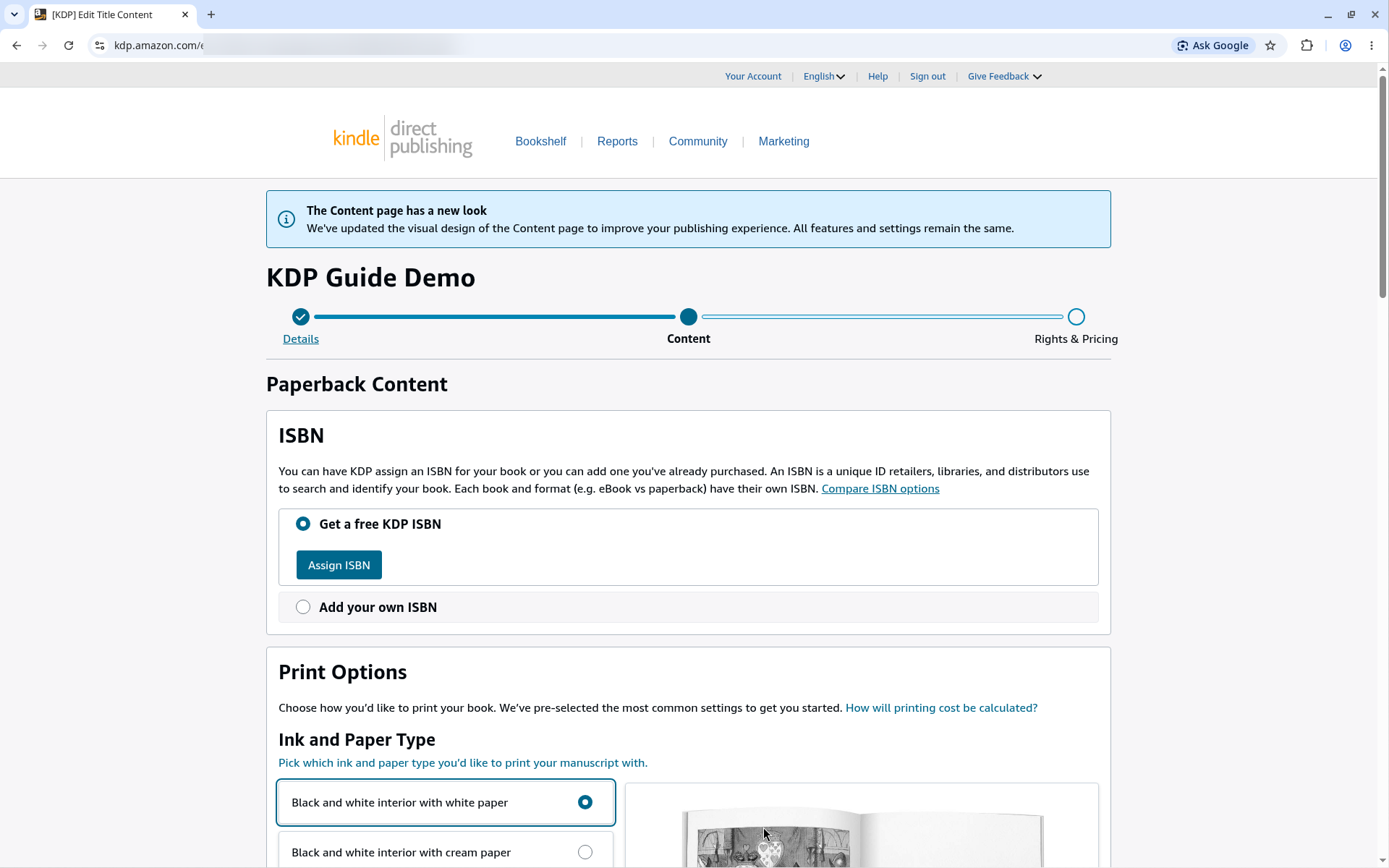Click the Kindle Direct Publishing logo

(x=403, y=138)
